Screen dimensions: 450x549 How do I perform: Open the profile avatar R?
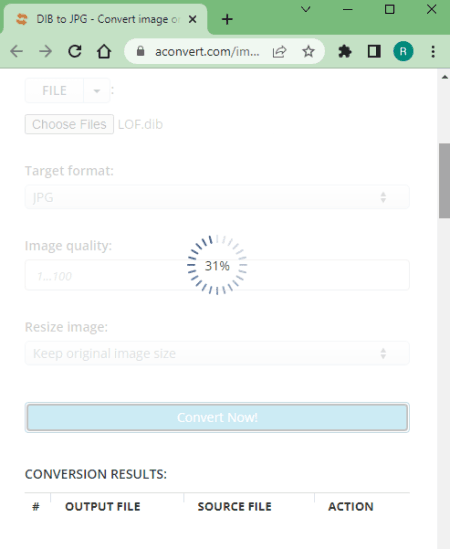point(403,51)
